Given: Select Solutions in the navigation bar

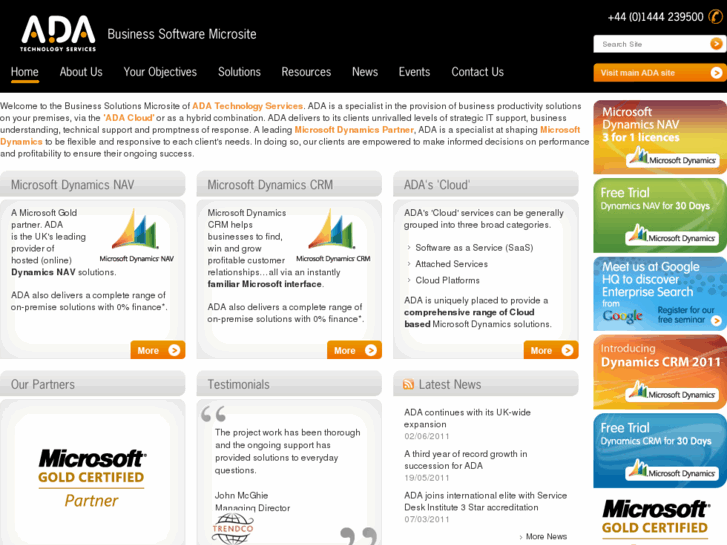Looking at the screenshot, I should coord(239,72).
